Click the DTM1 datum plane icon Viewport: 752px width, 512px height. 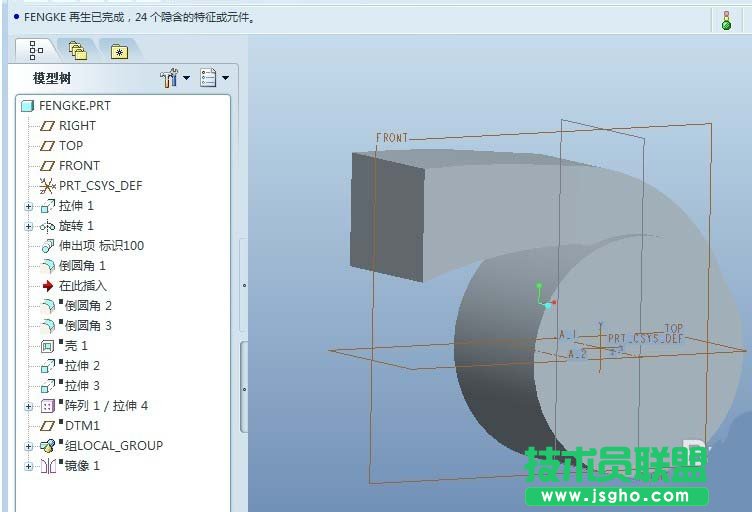coord(47,426)
